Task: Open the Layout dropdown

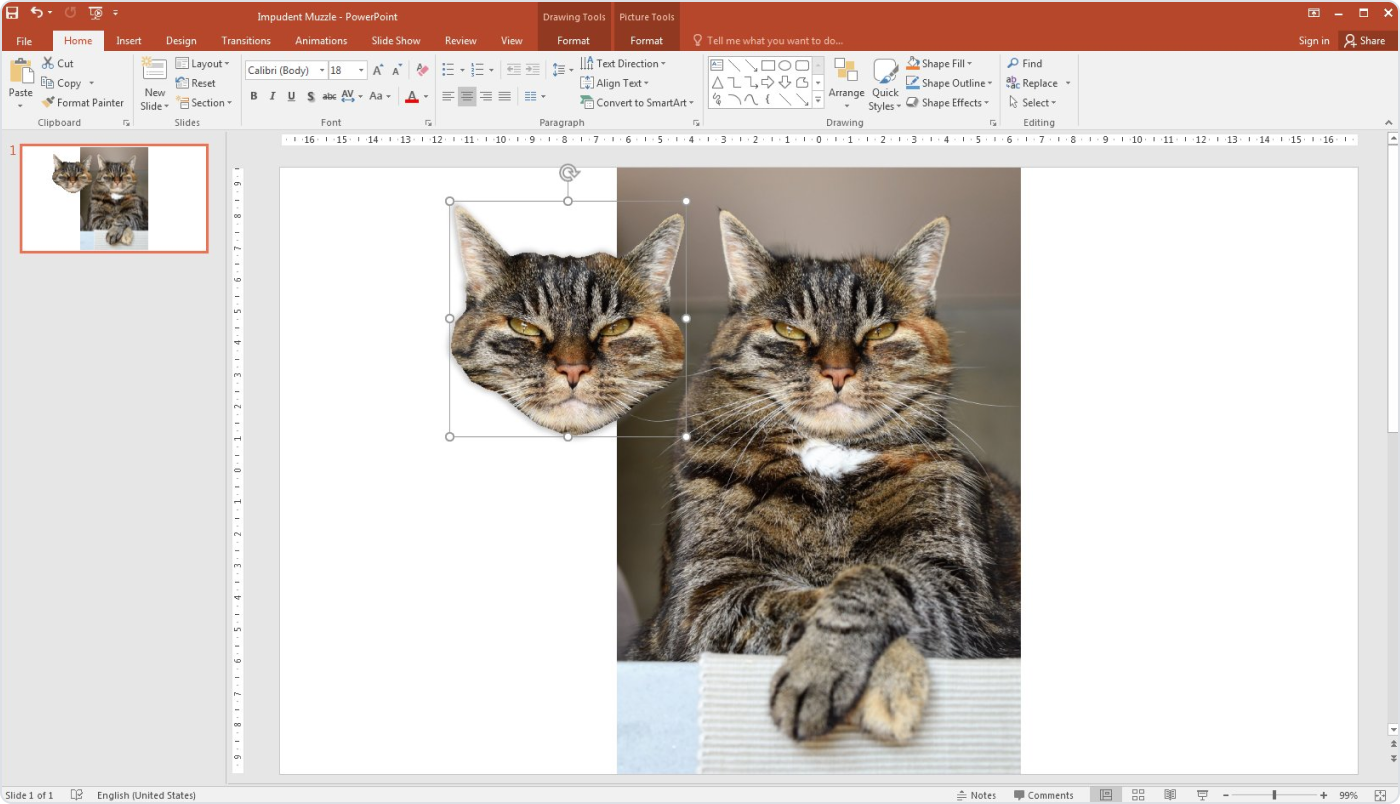Action: click(203, 62)
